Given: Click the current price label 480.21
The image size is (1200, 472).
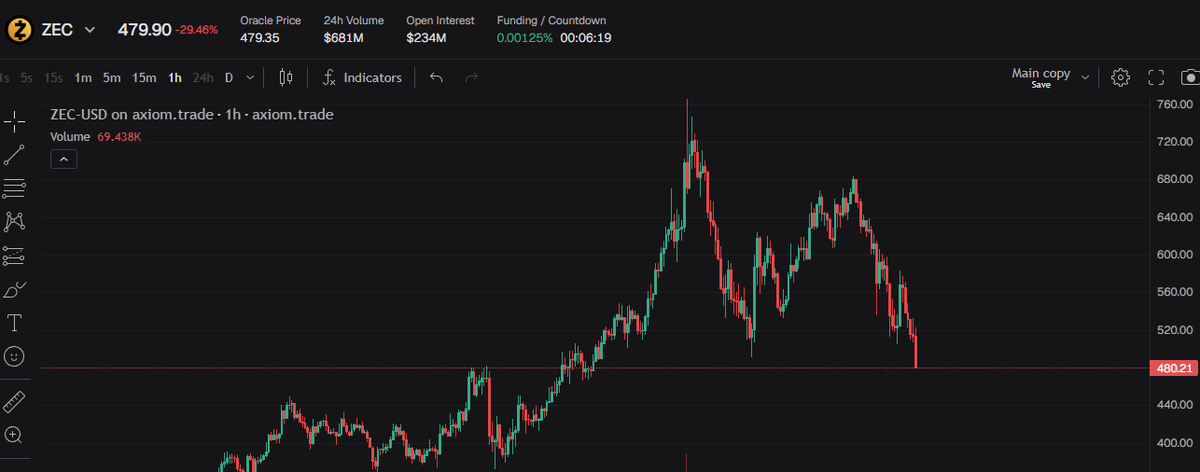Looking at the screenshot, I should (x=1172, y=368).
